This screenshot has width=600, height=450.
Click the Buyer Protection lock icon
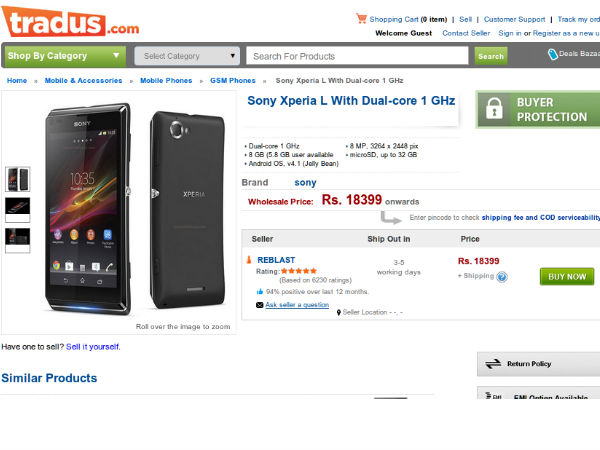coord(495,109)
